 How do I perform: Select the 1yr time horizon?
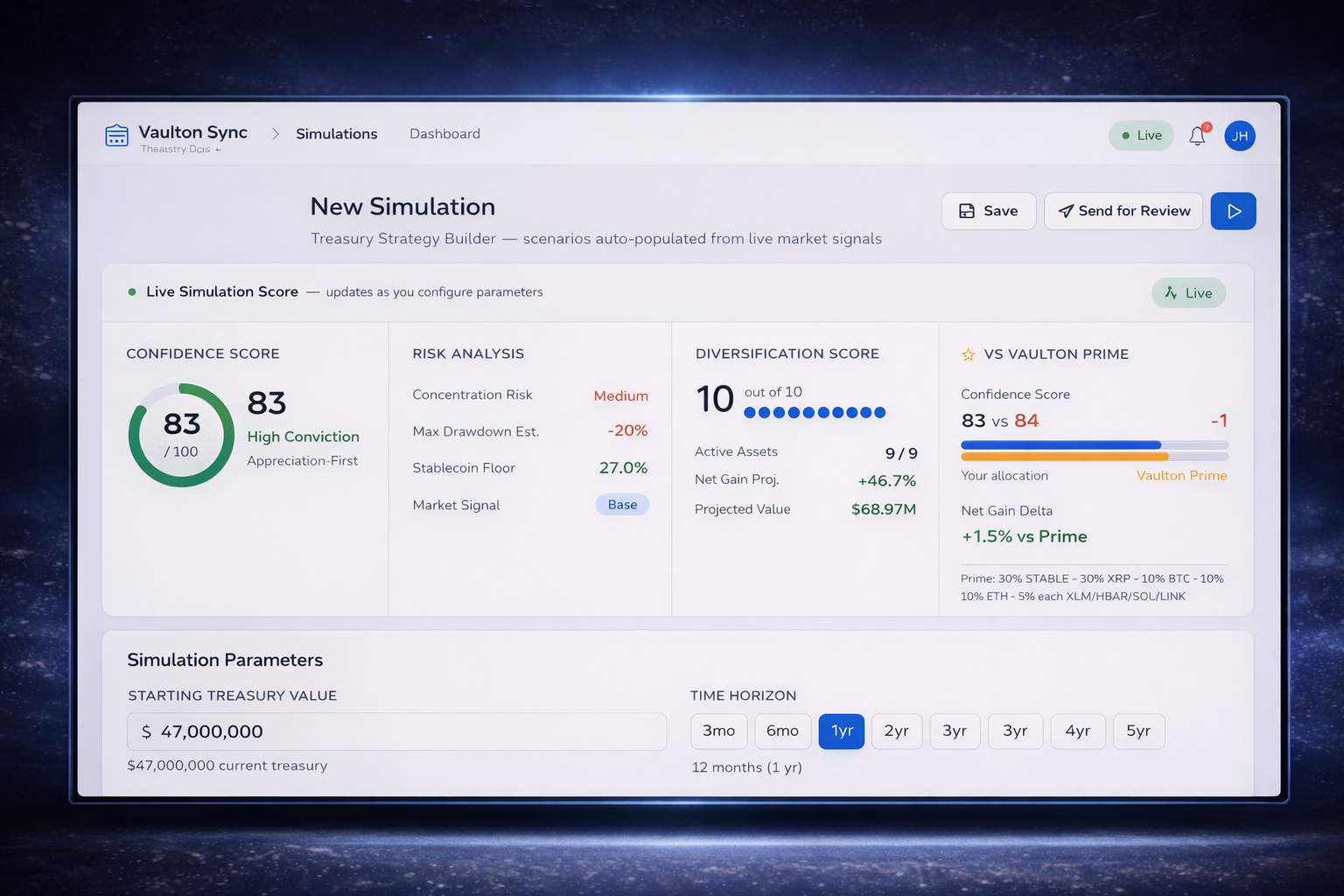point(842,731)
